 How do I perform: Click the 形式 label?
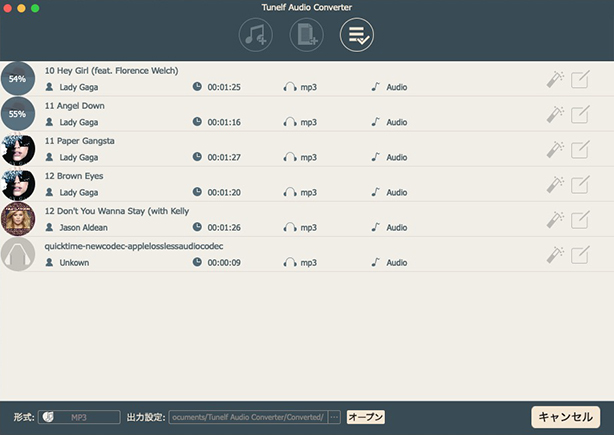point(24,417)
